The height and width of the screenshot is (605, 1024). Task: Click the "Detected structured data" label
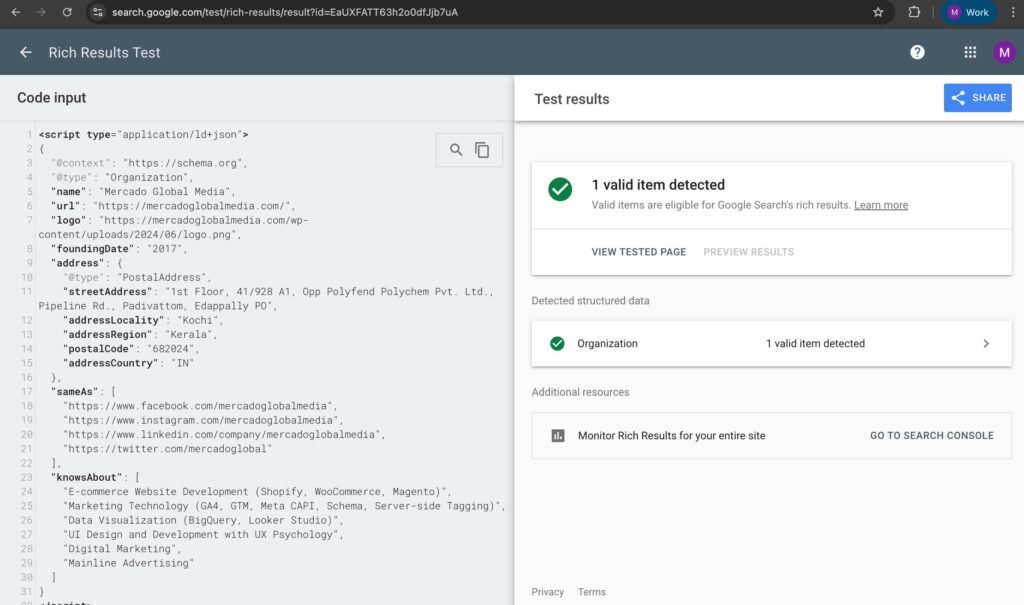590,301
